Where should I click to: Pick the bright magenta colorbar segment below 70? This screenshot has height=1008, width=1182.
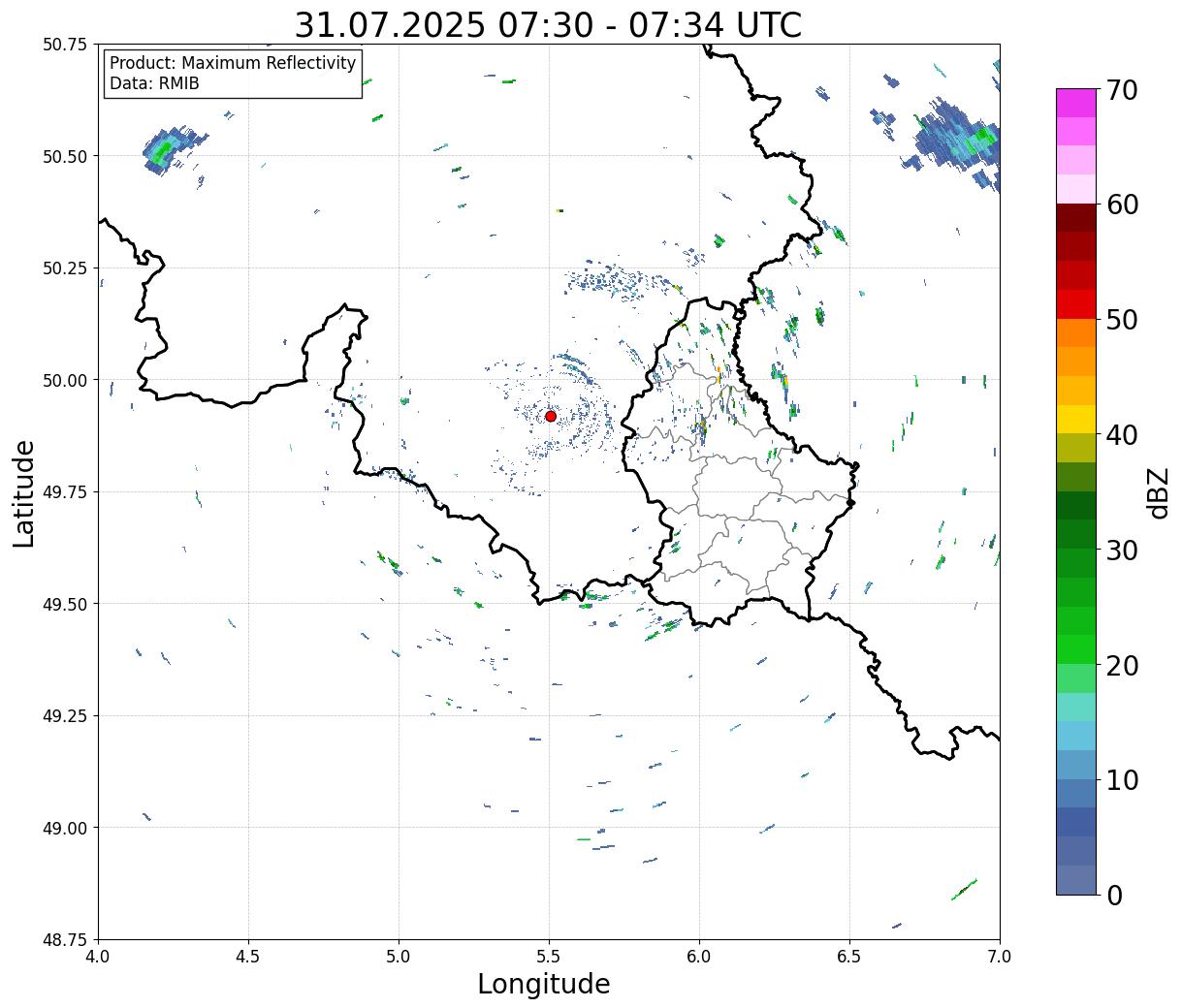pos(1075,103)
